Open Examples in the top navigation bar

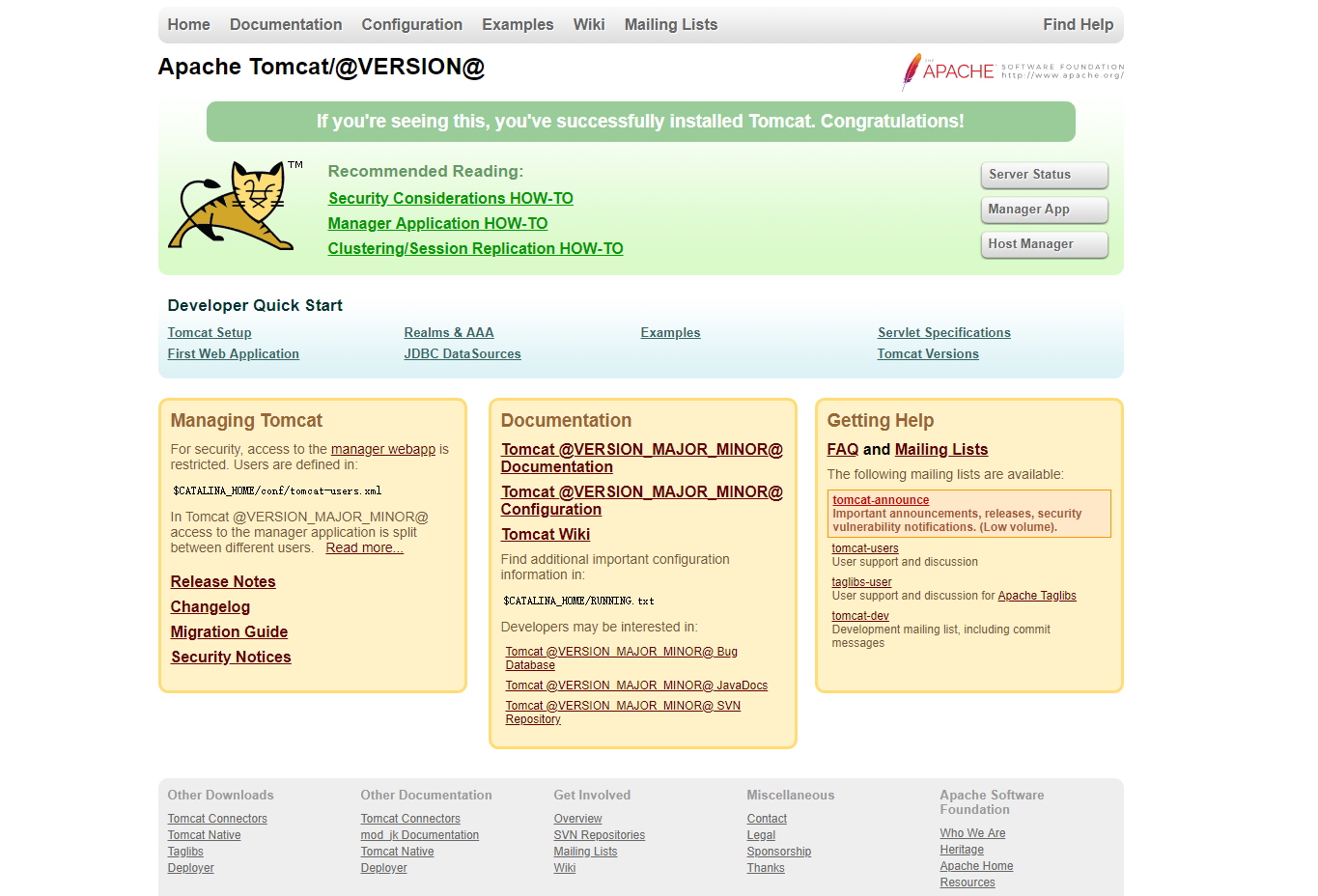518,25
